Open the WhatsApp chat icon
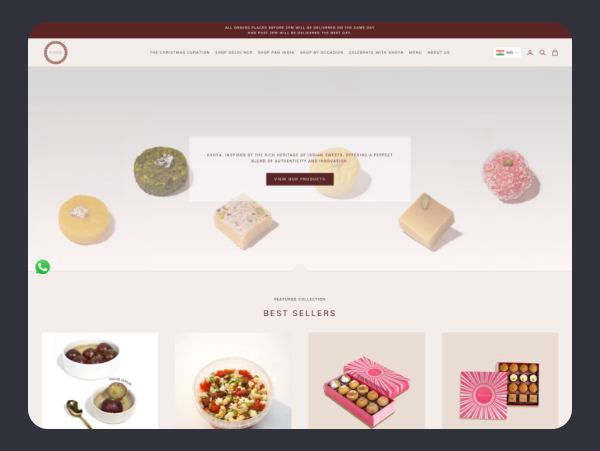600x451 pixels. click(x=42, y=267)
